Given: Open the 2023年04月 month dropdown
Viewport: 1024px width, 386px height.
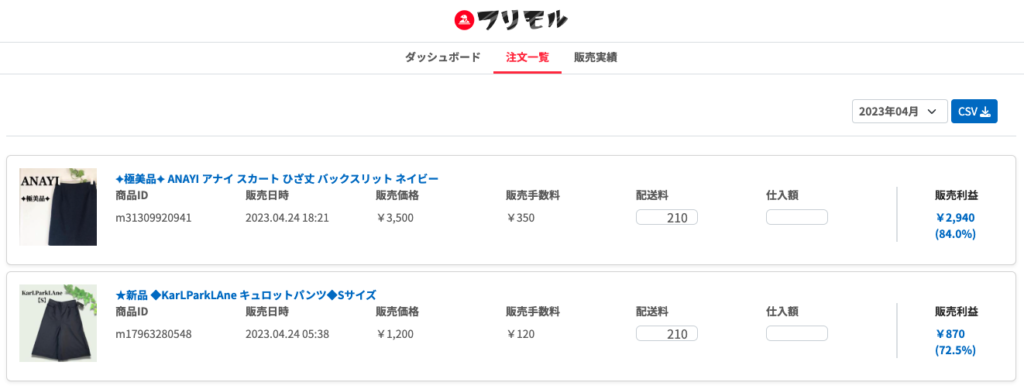Looking at the screenshot, I should click(x=899, y=112).
